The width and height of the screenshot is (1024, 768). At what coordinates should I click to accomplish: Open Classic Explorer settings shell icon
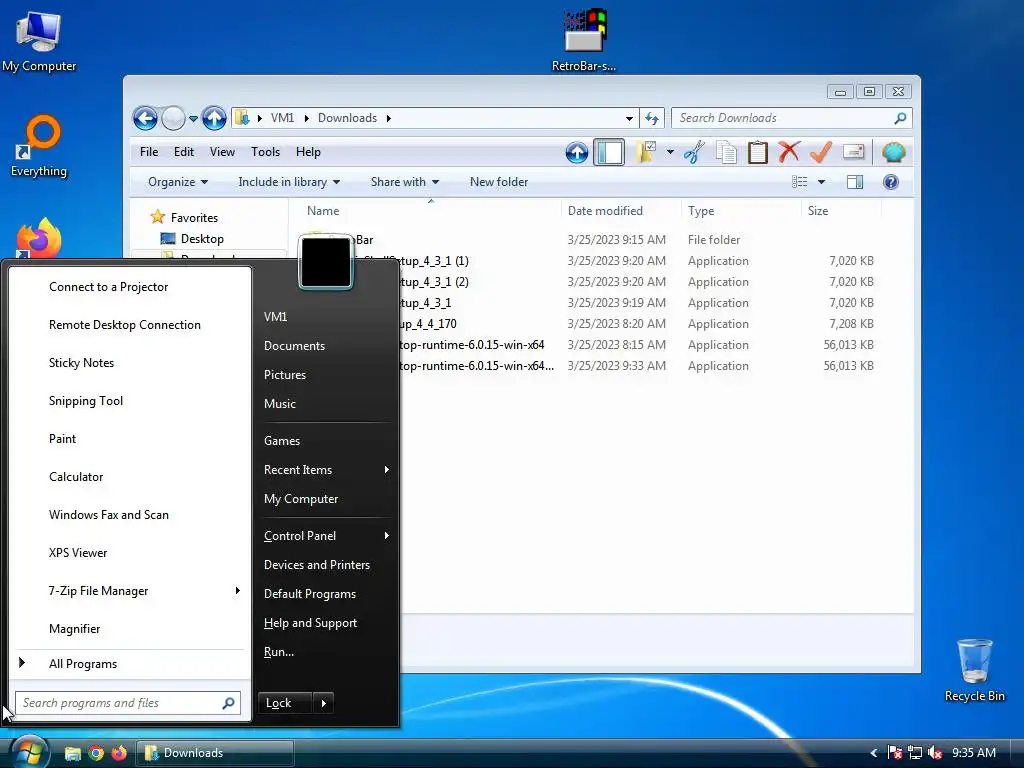893,153
